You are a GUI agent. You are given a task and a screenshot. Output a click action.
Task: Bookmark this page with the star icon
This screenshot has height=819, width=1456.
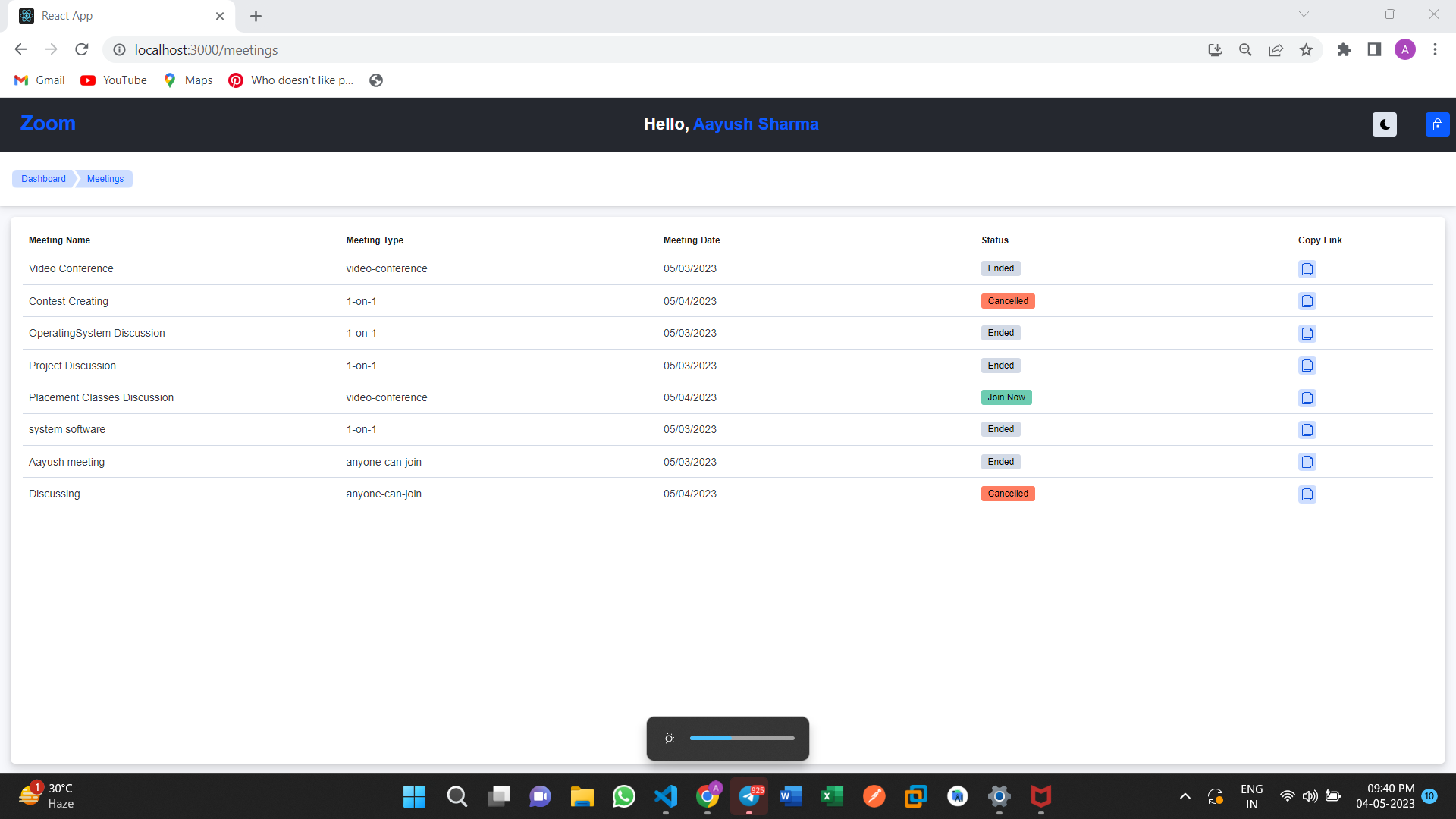1306,49
